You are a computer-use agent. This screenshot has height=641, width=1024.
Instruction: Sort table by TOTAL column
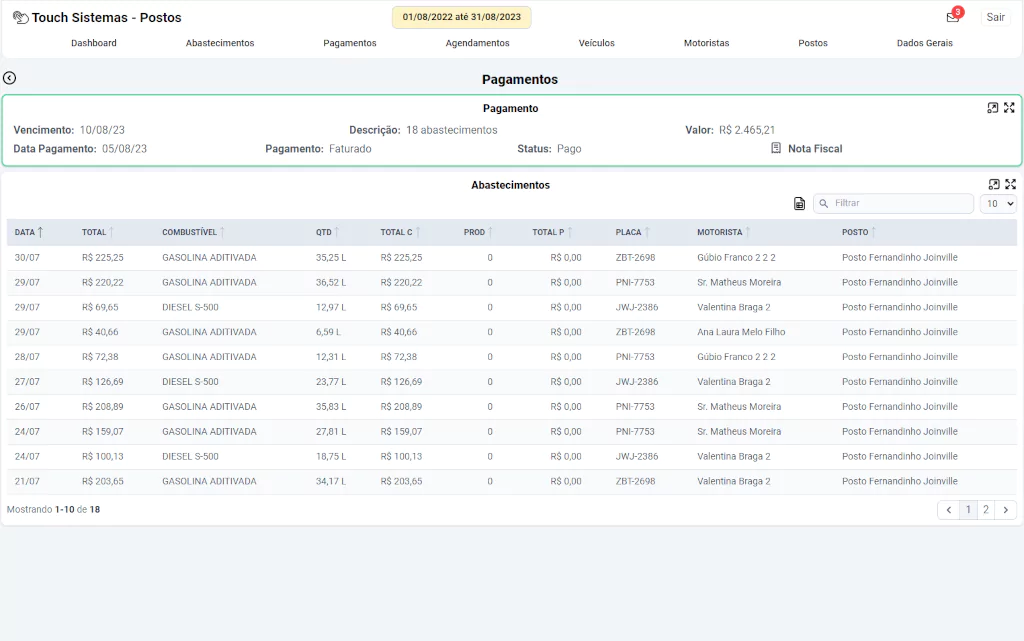98,232
